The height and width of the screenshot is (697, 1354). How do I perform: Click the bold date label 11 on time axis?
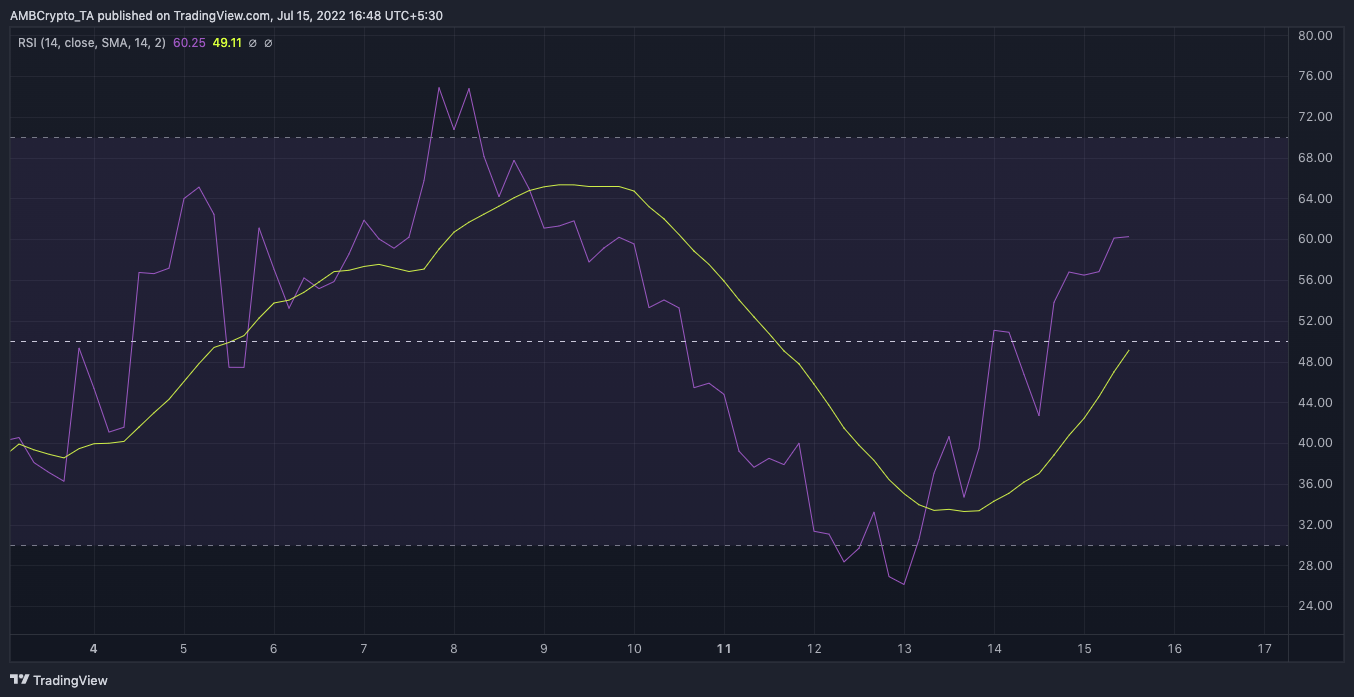[x=724, y=649]
